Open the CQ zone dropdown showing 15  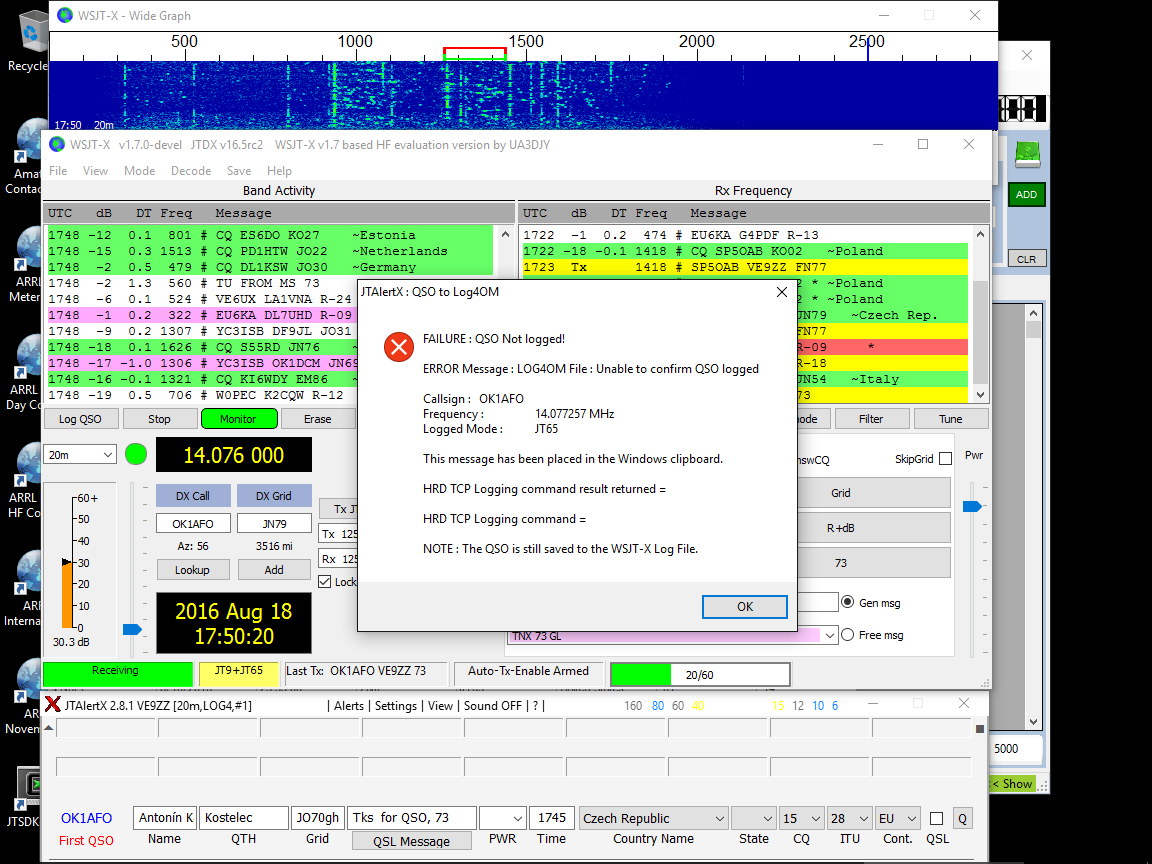click(802, 818)
